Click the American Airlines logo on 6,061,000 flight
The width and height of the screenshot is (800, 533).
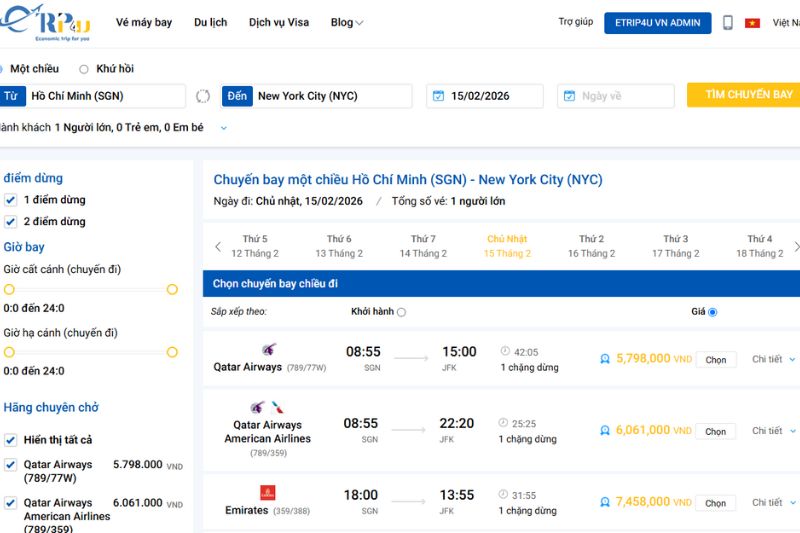[x=277, y=408]
